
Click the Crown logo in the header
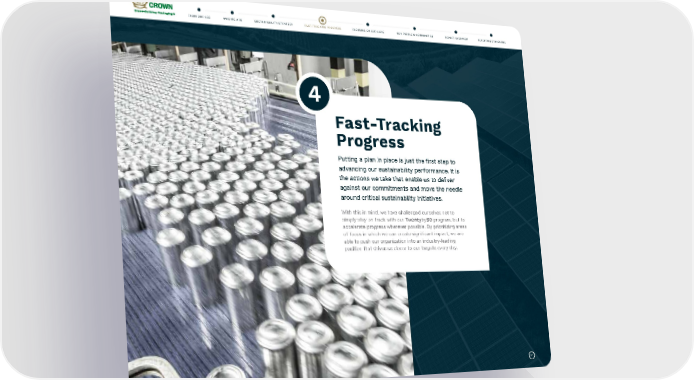152,6
